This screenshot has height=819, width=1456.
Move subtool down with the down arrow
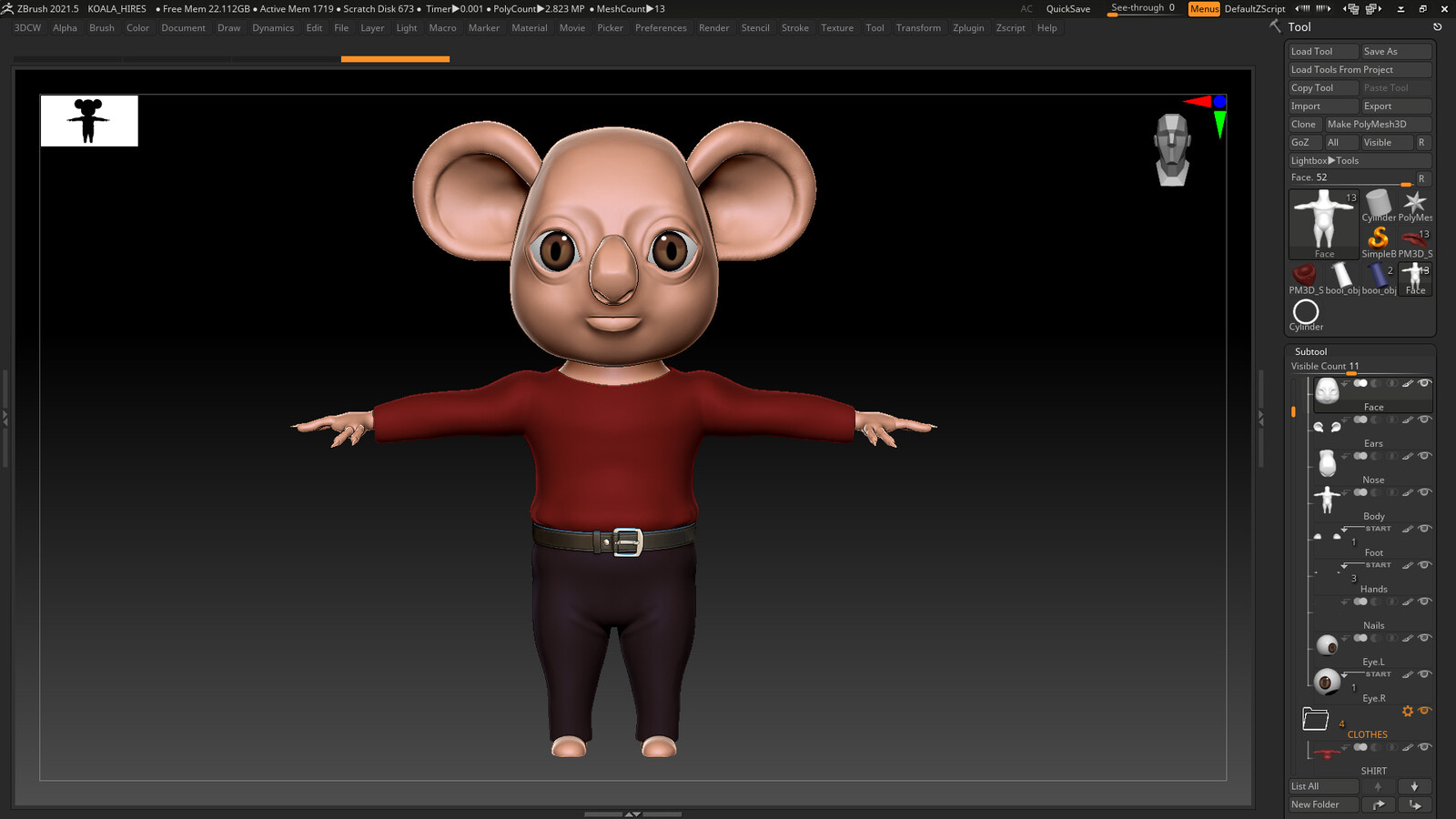[x=1414, y=786]
